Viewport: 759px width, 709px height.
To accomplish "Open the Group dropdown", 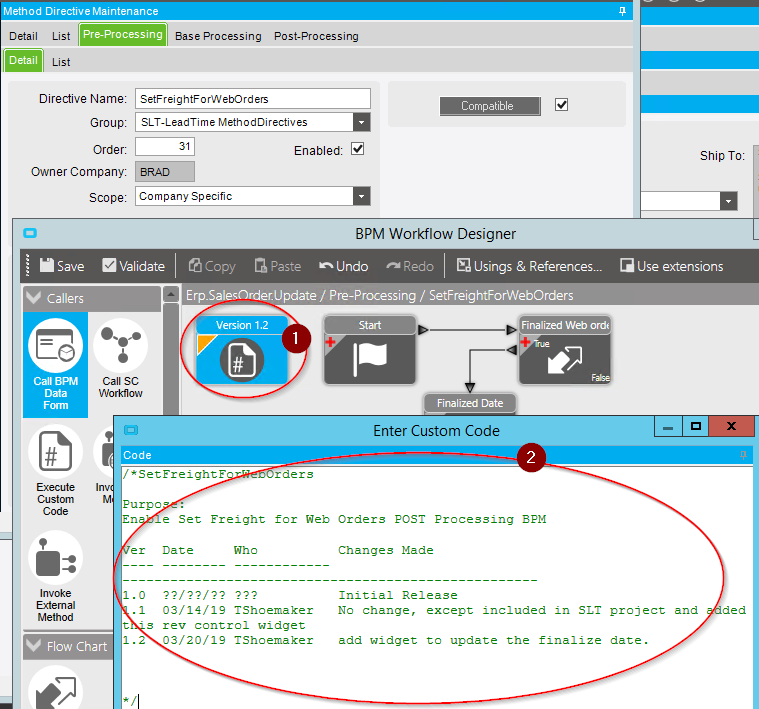I will click(x=362, y=122).
